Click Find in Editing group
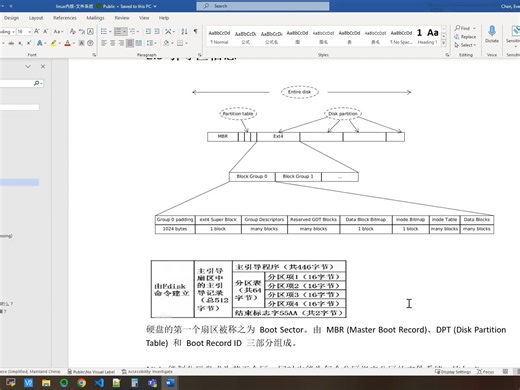Screen dimensions: 520x390 point(463,28)
